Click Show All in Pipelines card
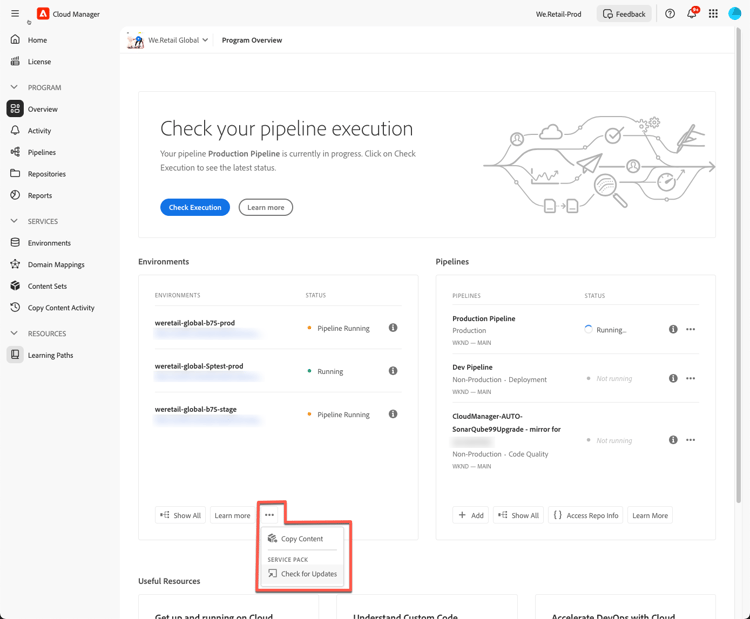750x619 pixels. (x=518, y=515)
